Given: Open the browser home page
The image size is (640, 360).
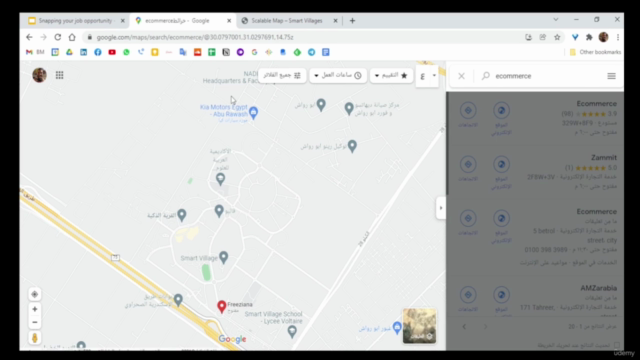Looking at the screenshot, I should coord(72,37).
